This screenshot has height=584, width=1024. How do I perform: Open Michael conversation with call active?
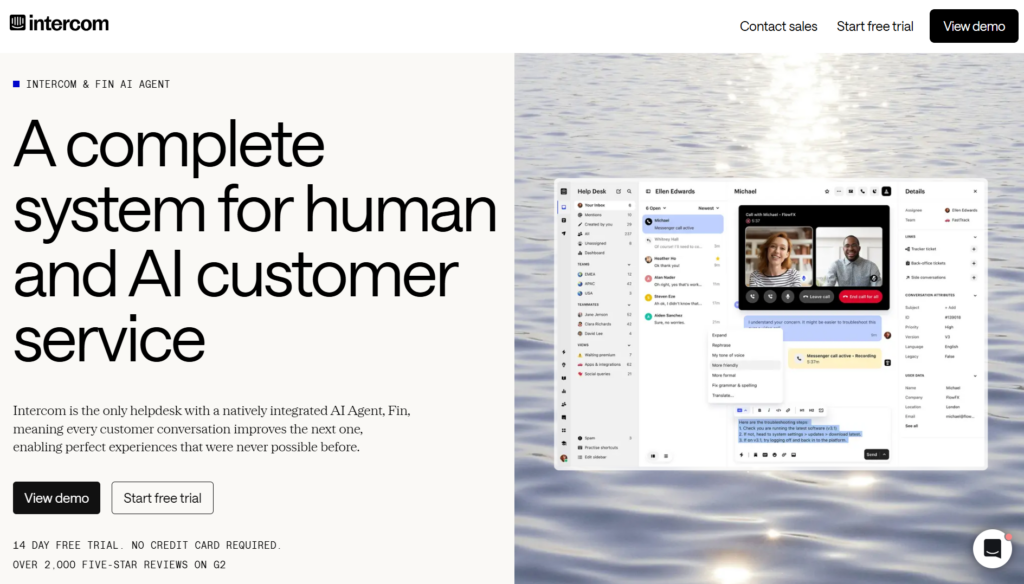point(683,224)
